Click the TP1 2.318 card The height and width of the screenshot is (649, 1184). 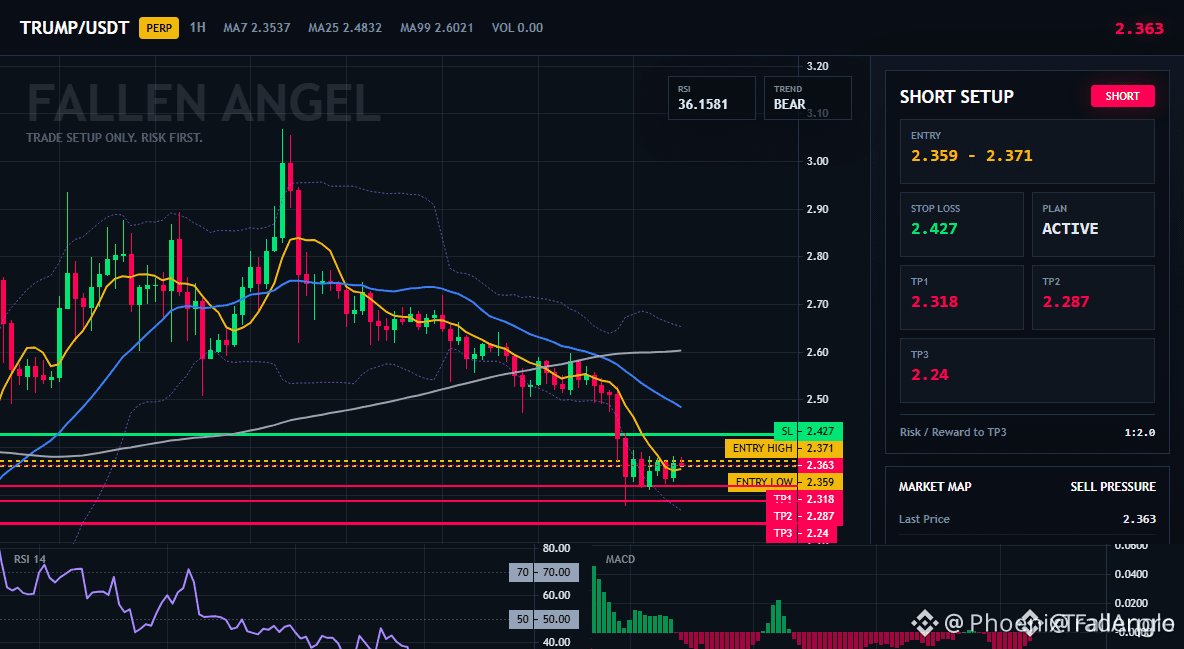961,297
